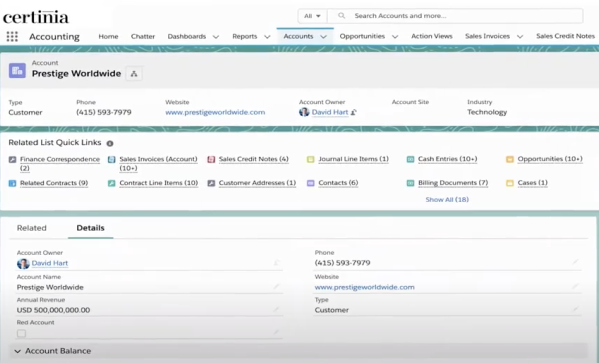Edit Red Account pencil icon
599x363 pixels.
click(276, 333)
